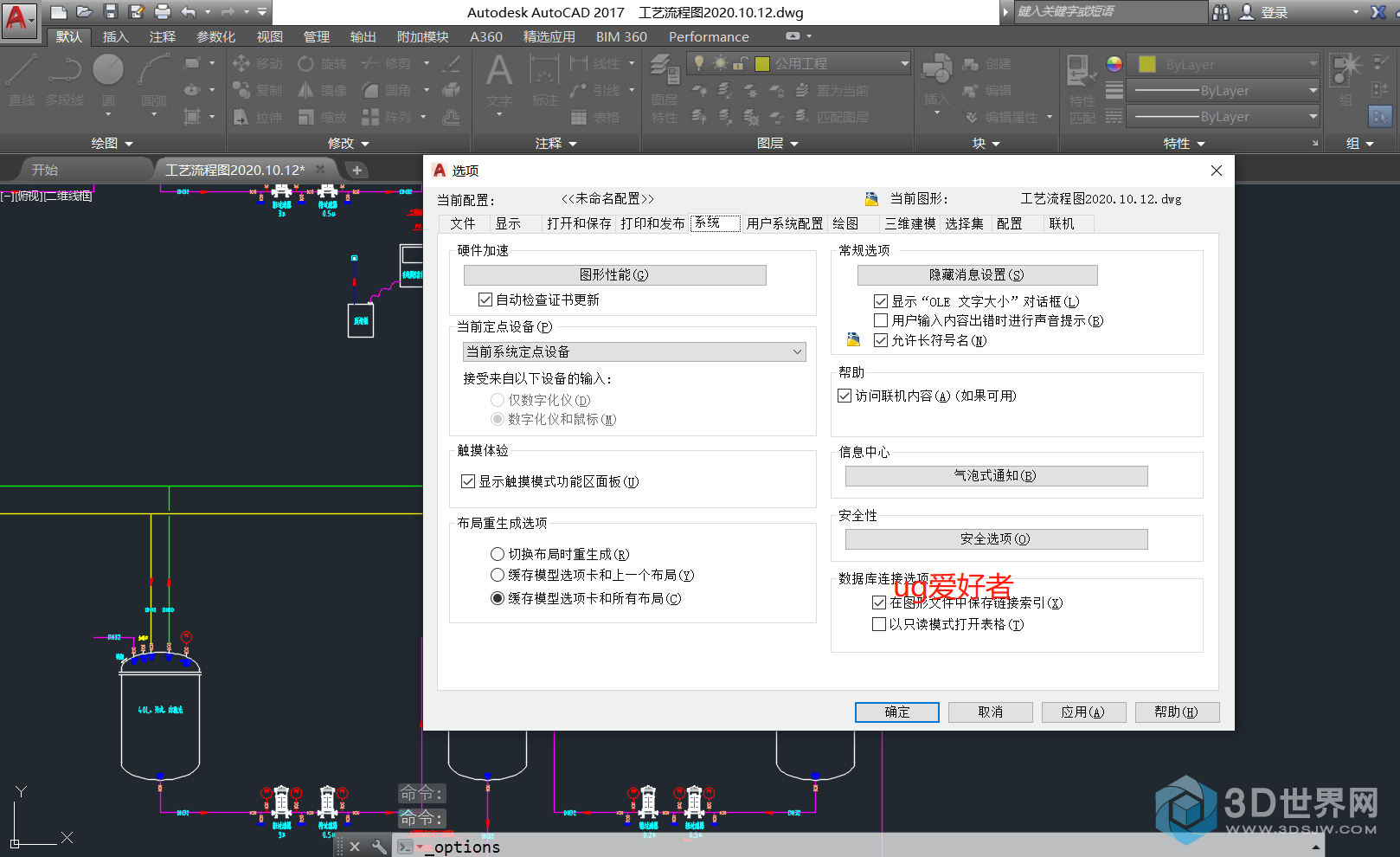Click the 图形性能 button
1400x857 pixels.
(614, 274)
